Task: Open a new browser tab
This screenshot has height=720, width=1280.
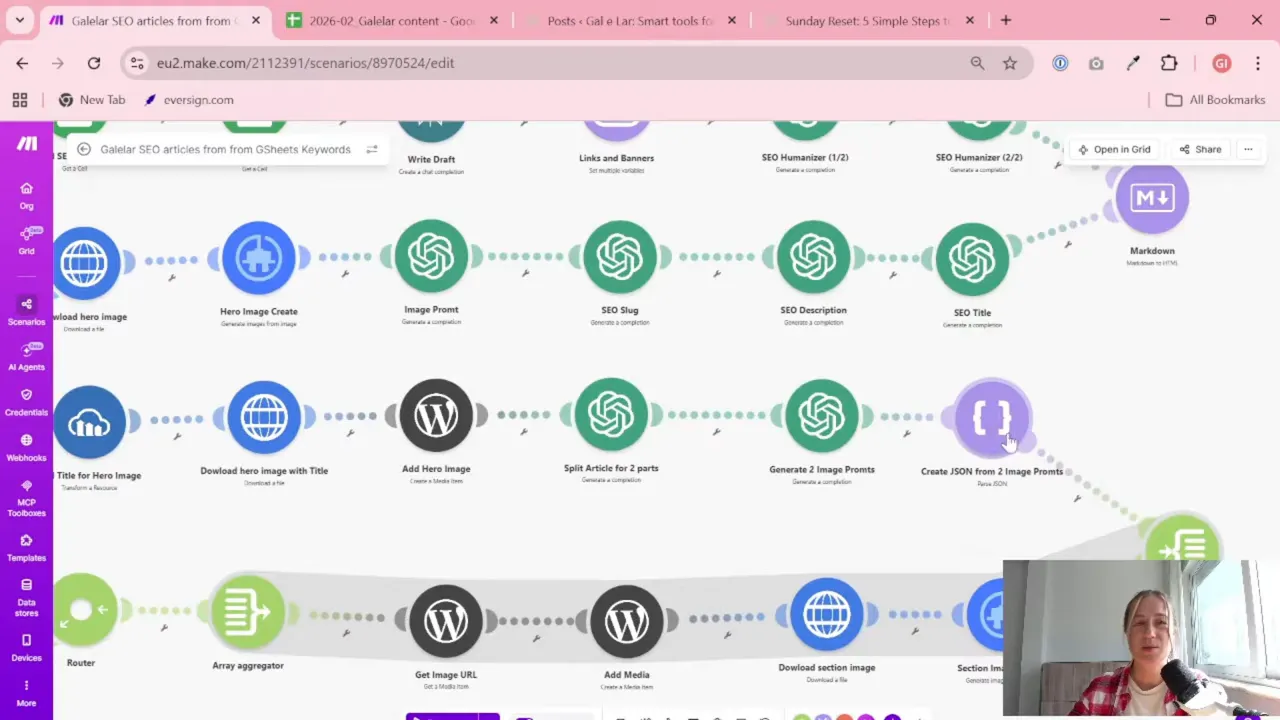Action: [1006, 20]
